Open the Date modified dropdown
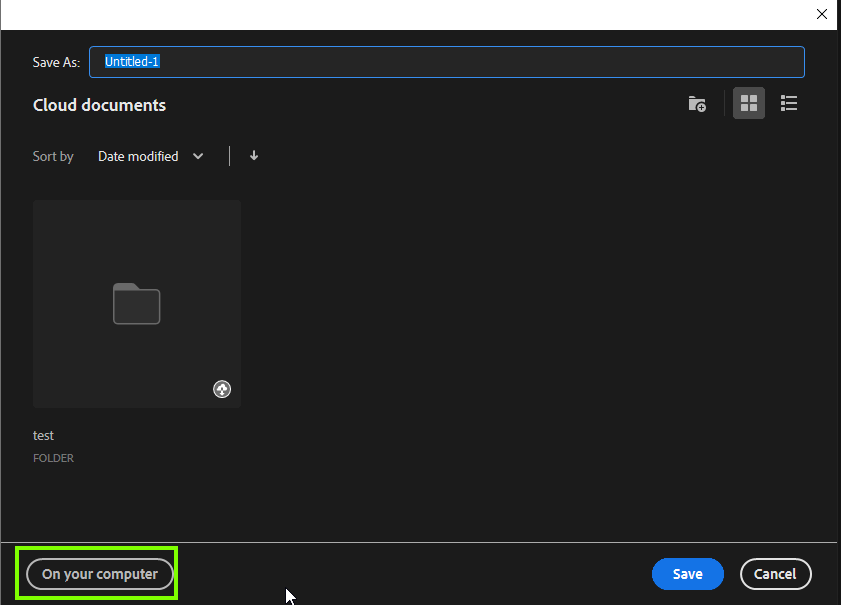This screenshot has width=841, height=605. pyautogui.click(x=150, y=156)
